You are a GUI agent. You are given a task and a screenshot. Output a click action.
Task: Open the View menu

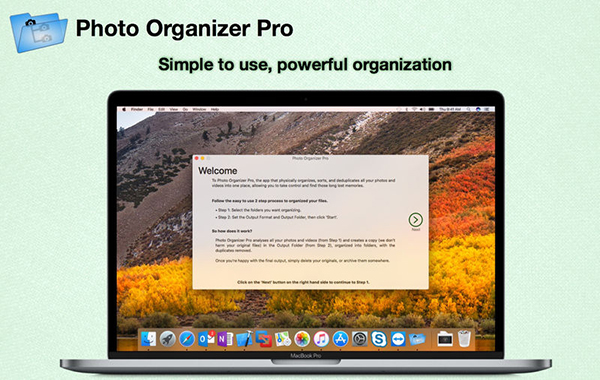[x=174, y=109]
